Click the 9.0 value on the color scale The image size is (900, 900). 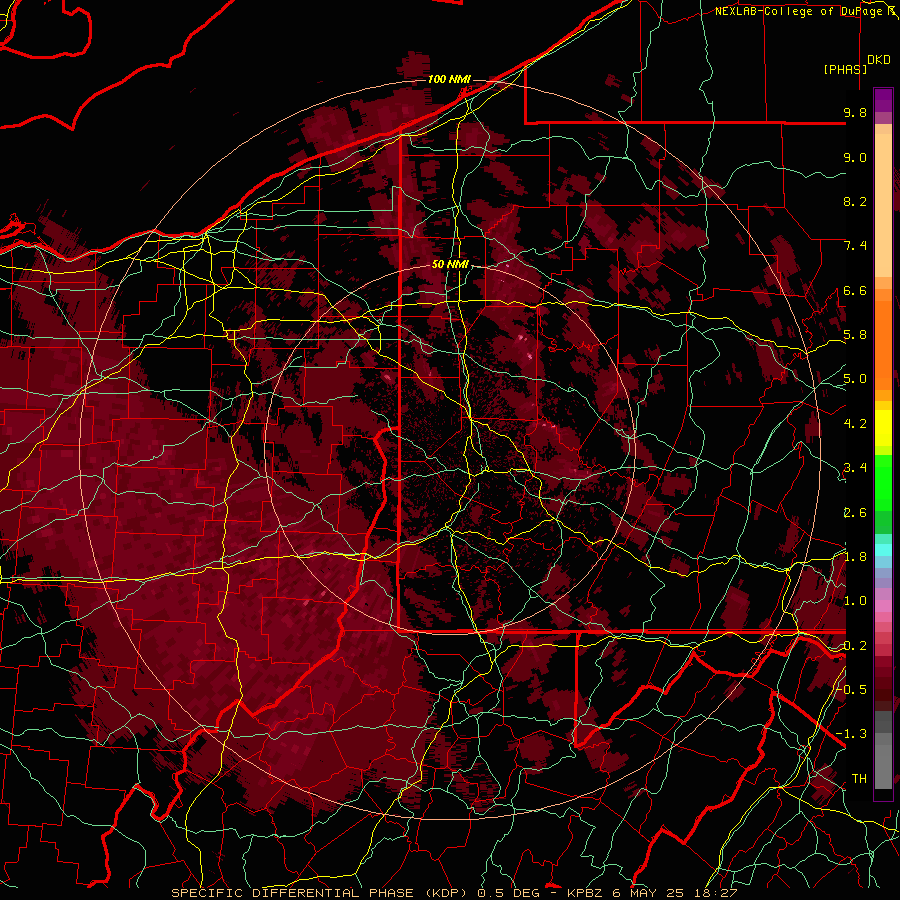click(855, 157)
